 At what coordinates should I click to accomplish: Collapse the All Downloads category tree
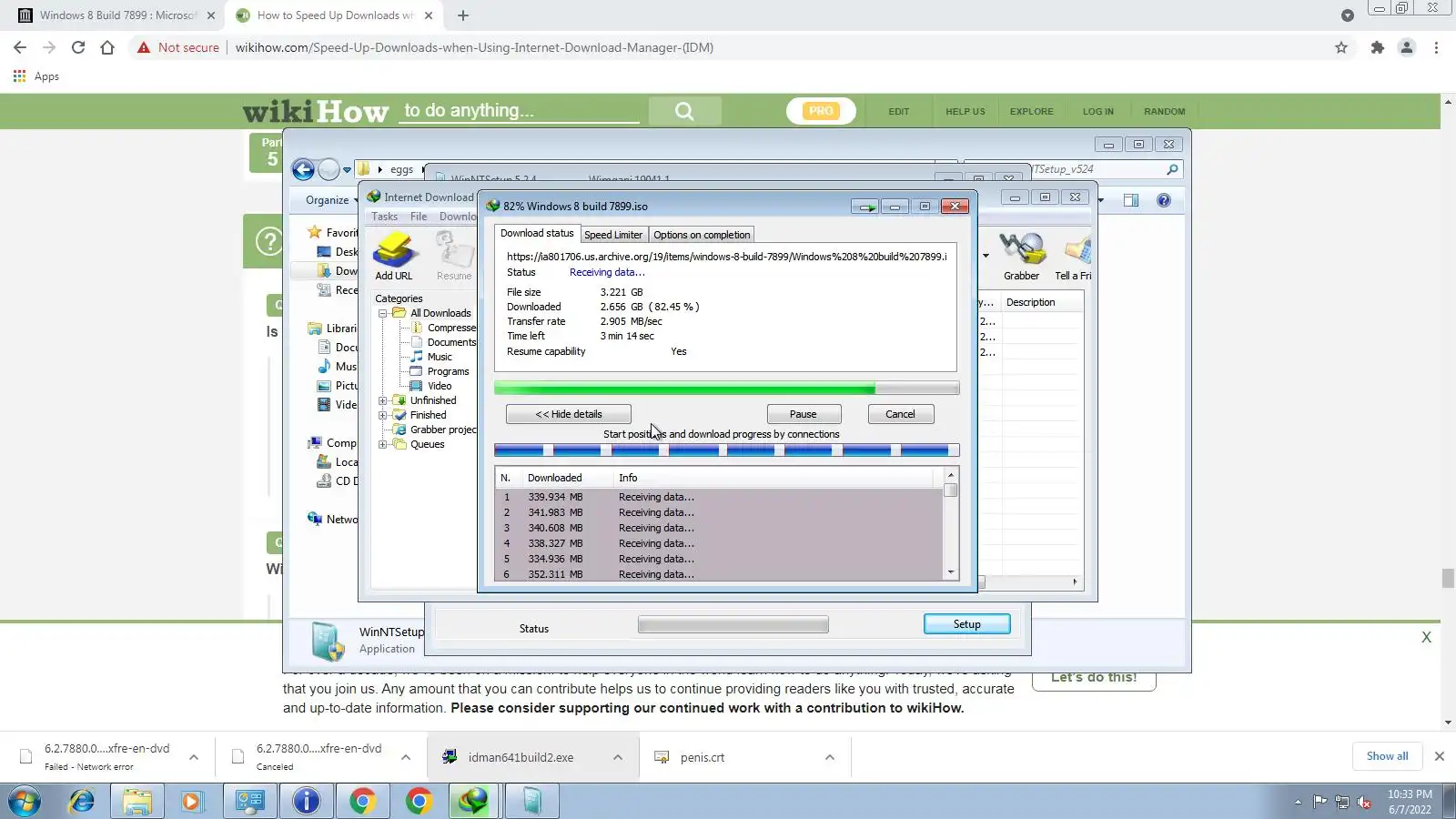pos(383,313)
